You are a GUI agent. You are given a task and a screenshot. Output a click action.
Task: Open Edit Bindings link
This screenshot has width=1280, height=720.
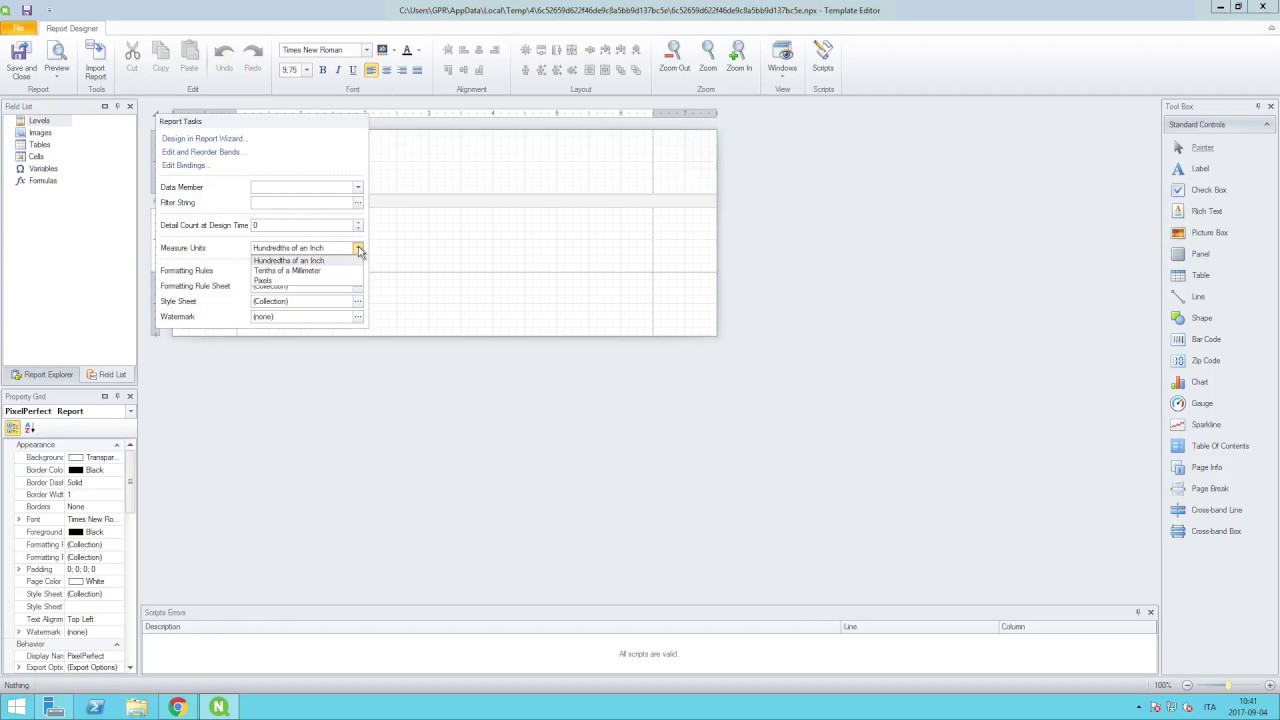[184, 165]
